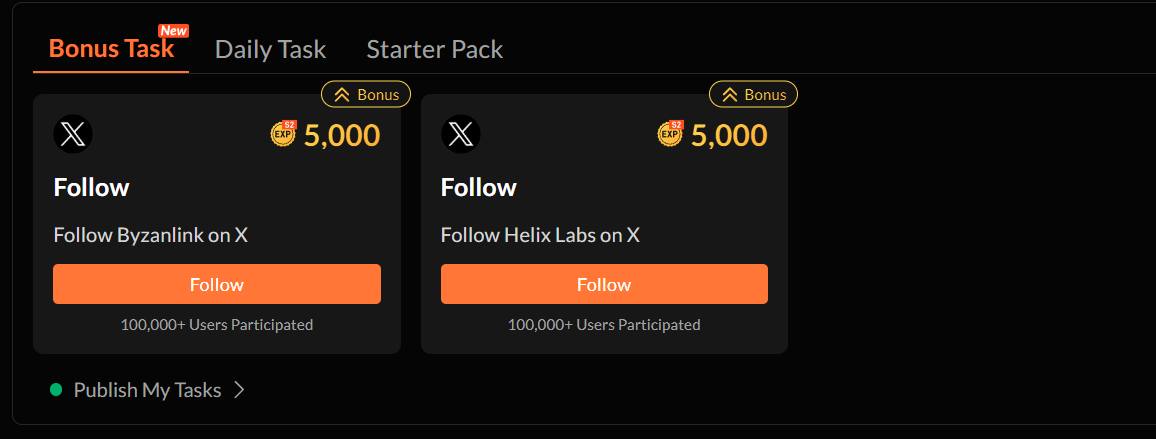1156x439 pixels.
Task: Click the X logo on Helix Labs card
Action: [460, 134]
